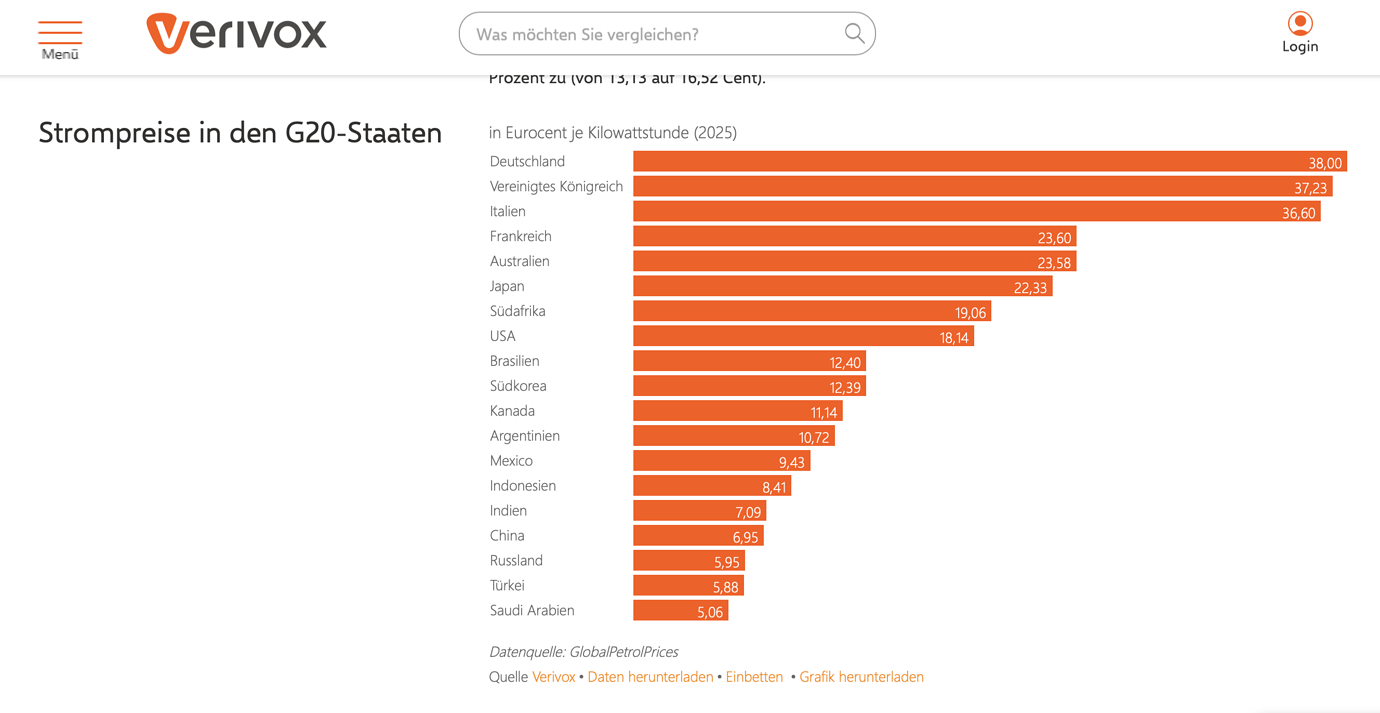Click the 'Einbetten' link

click(x=754, y=677)
